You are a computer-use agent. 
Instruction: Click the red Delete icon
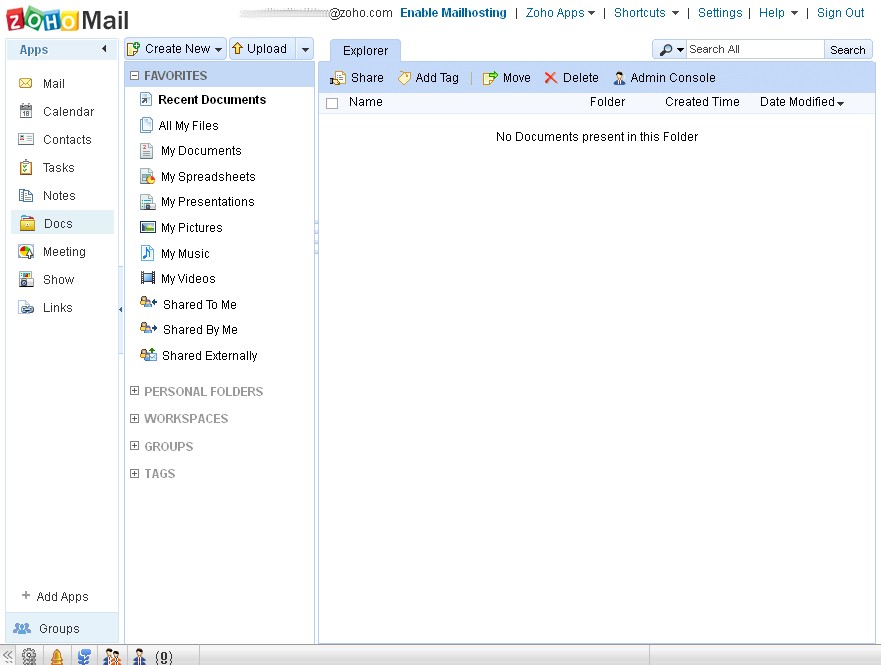tap(550, 78)
